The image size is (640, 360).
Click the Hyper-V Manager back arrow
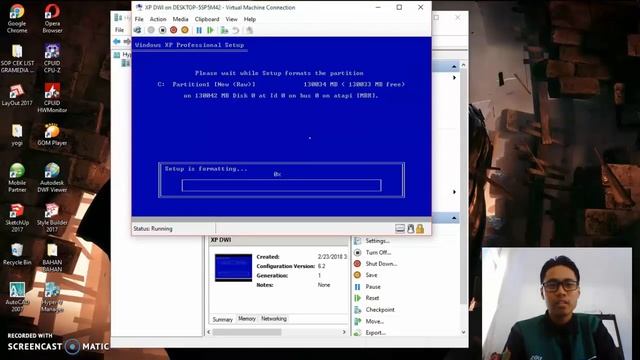point(117,42)
